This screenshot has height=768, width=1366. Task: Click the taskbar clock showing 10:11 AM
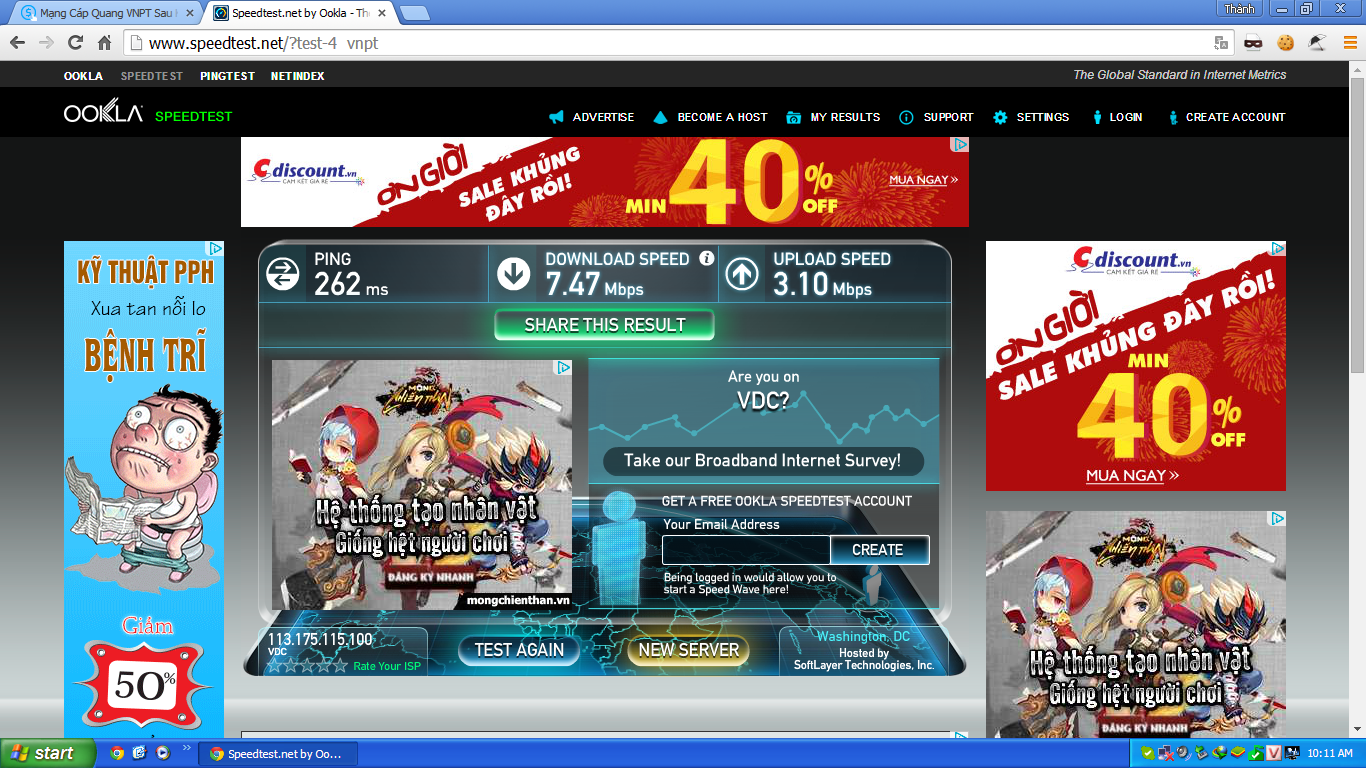coord(1330,753)
